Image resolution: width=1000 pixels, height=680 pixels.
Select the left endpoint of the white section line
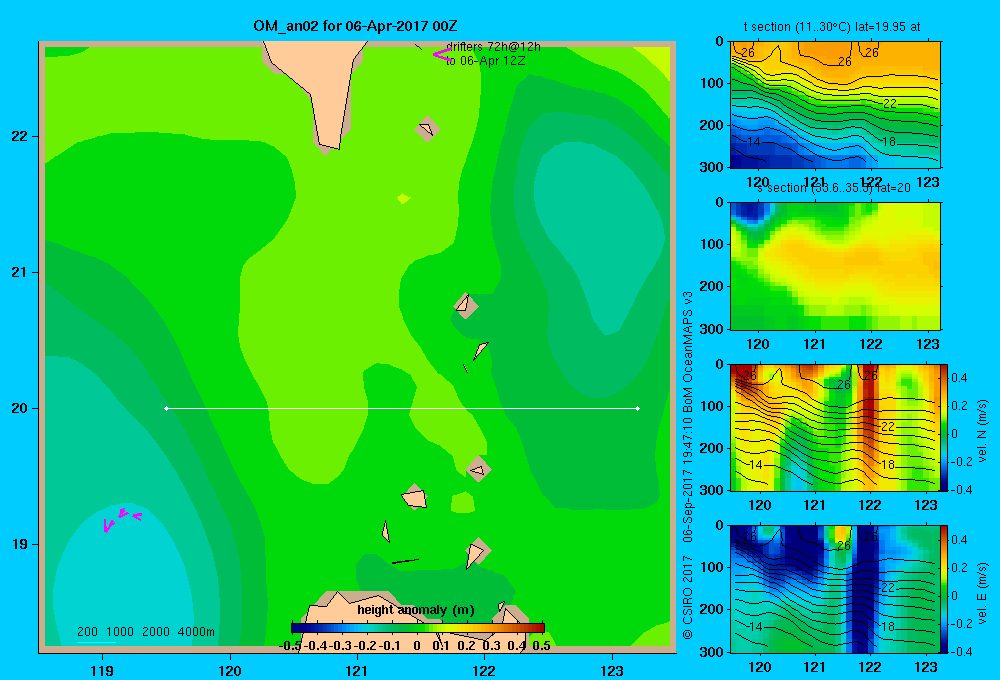point(166,408)
